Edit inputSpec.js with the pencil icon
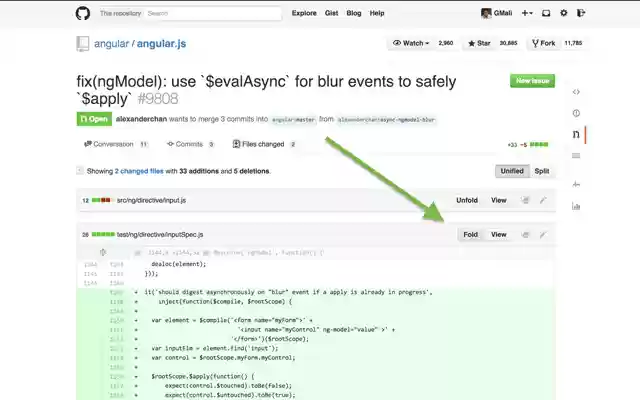Image resolution: width=640 pixels, height=400 pixels. click(543, 235)
